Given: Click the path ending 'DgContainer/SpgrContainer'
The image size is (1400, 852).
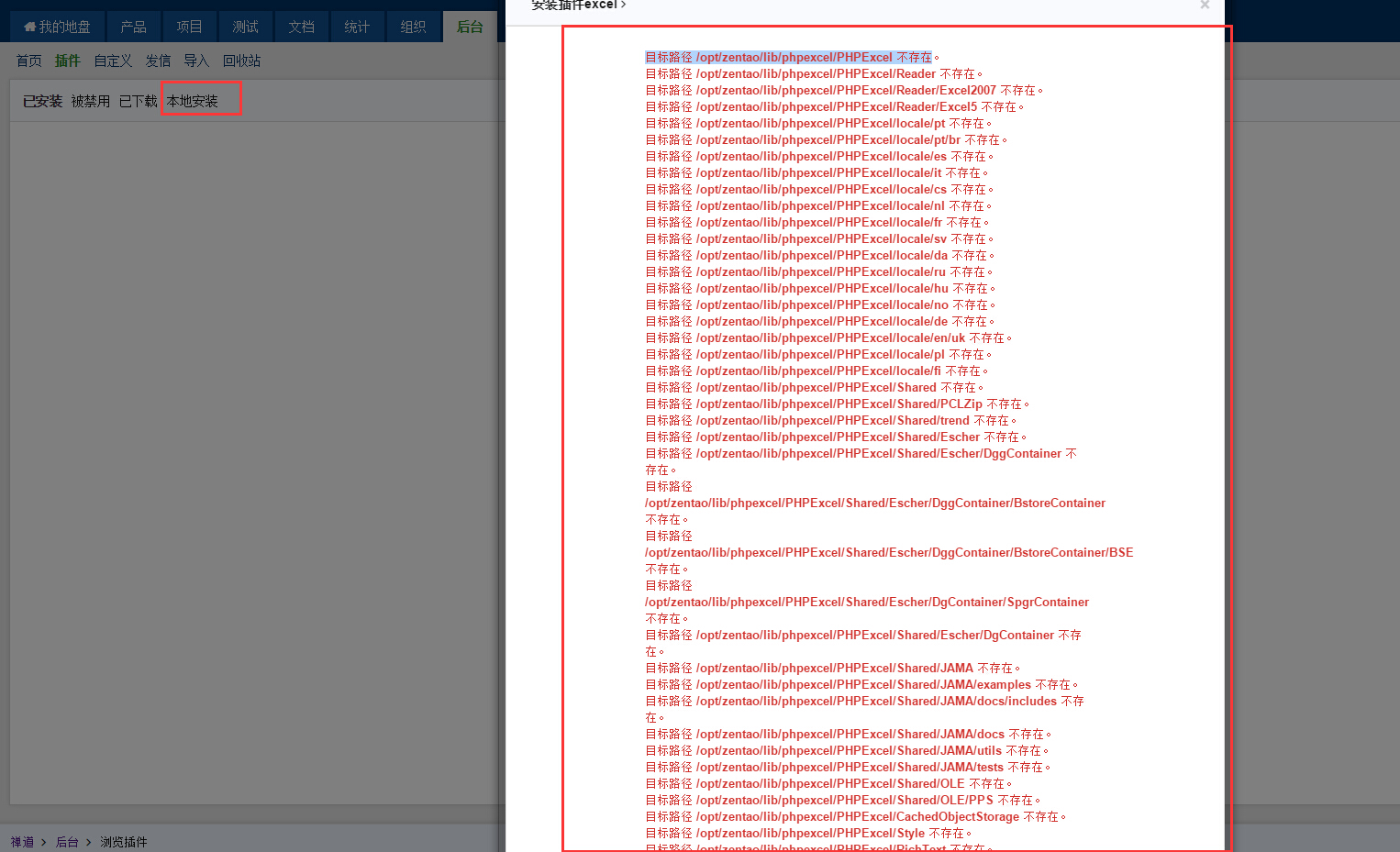Looking at the screenshot, I should click(x=867, y=603).
